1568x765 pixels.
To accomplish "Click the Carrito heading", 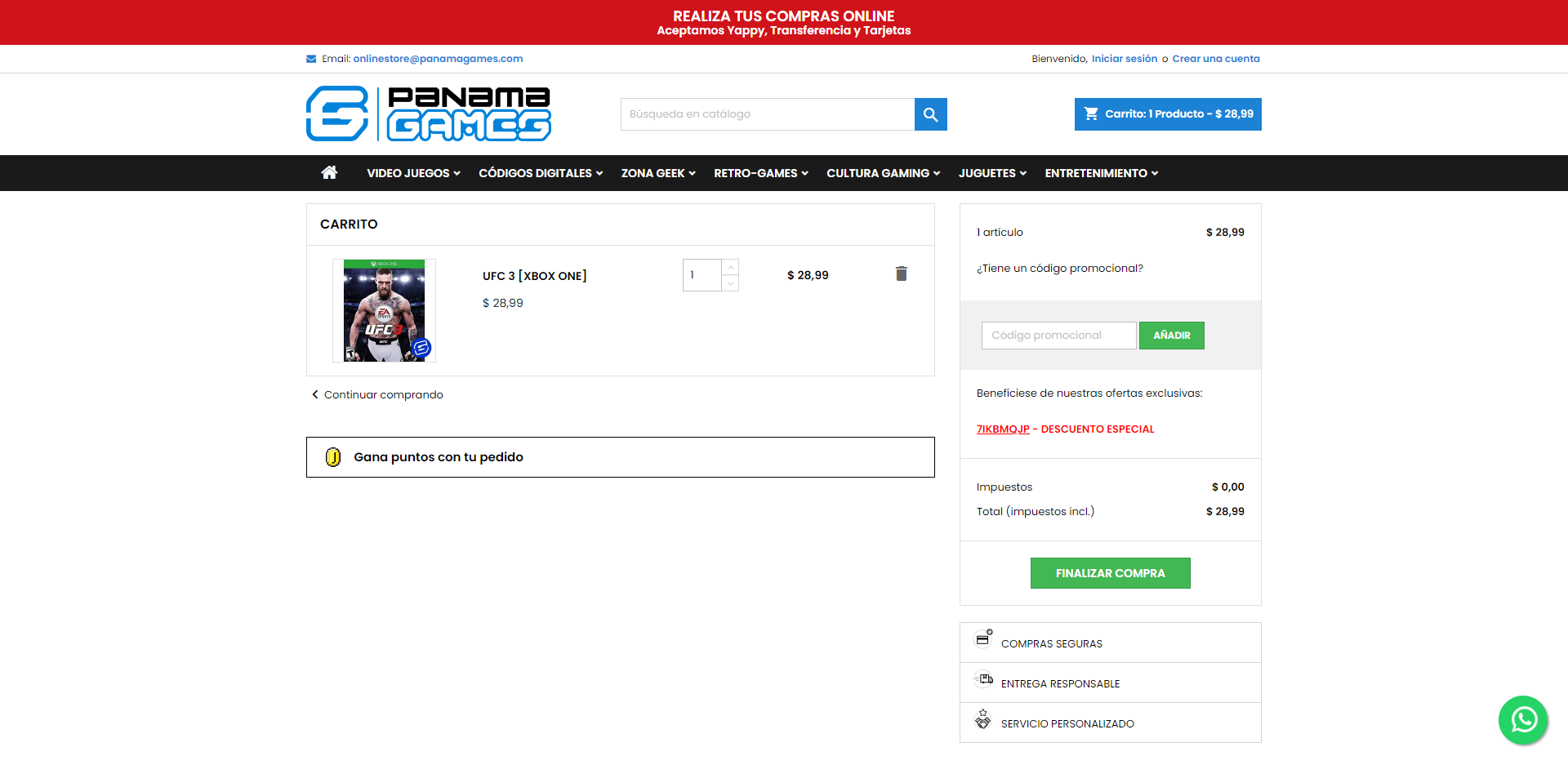I will (x=349, y=225).
